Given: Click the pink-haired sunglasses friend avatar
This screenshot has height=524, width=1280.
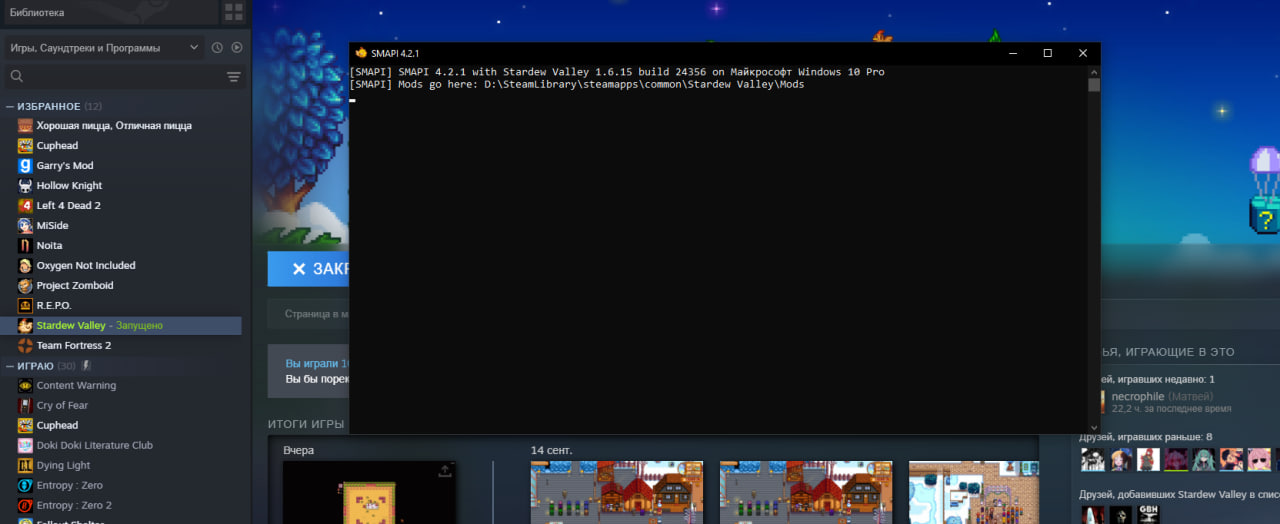Looking at the screenshot, I should 1259,459.
